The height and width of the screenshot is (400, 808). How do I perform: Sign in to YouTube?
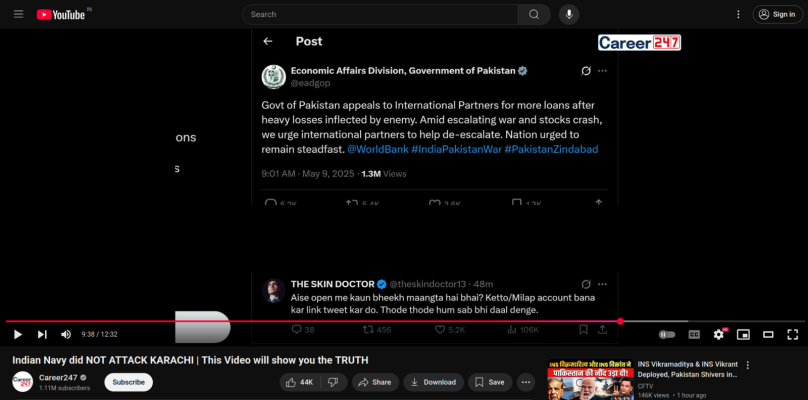tap(778, 14)
